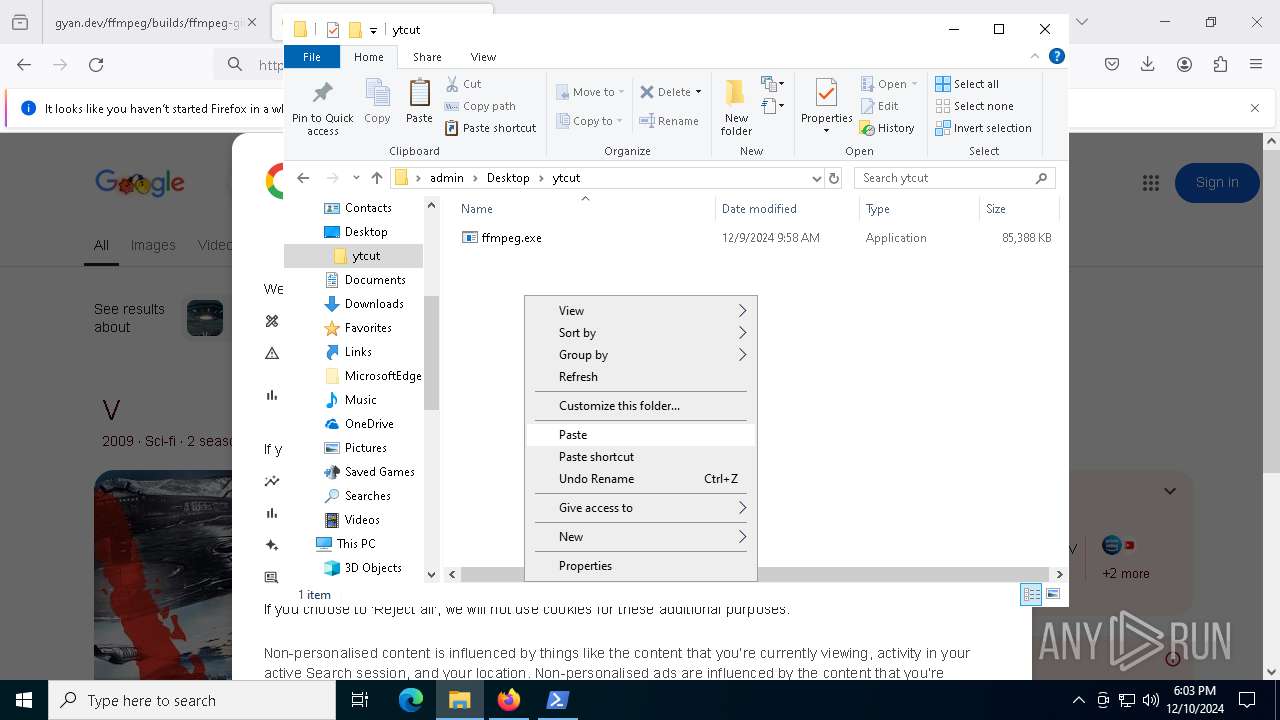
Task: Click Google Sign in button
Action: coord(1217,183)
